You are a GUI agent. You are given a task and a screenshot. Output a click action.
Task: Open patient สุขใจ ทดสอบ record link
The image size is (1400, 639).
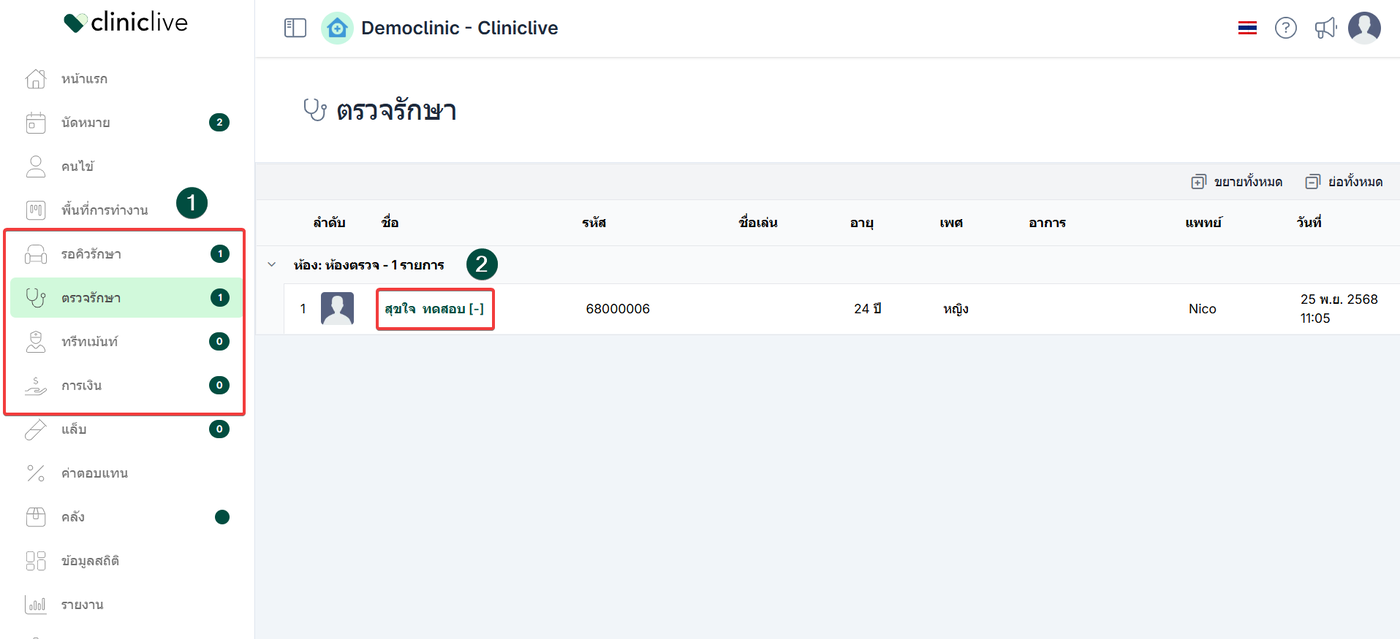point(434,309)
